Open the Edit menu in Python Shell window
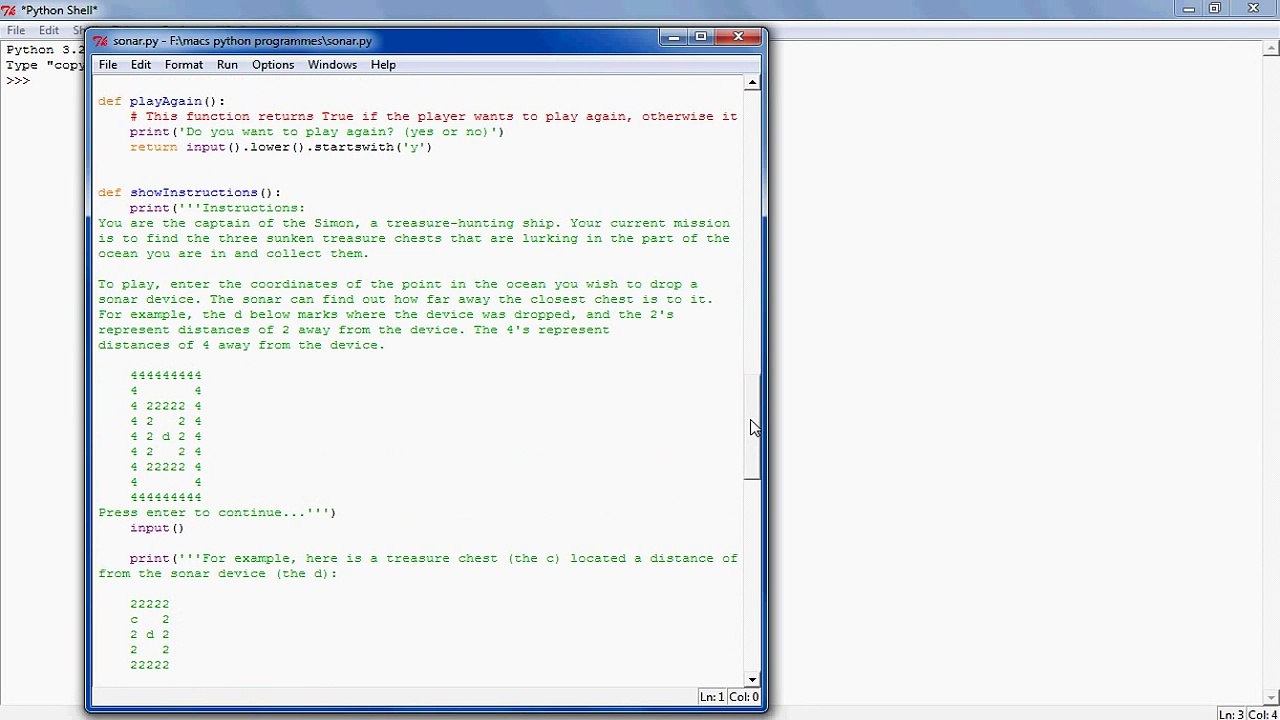The image size is (1280, 720). tap(49, 30)
